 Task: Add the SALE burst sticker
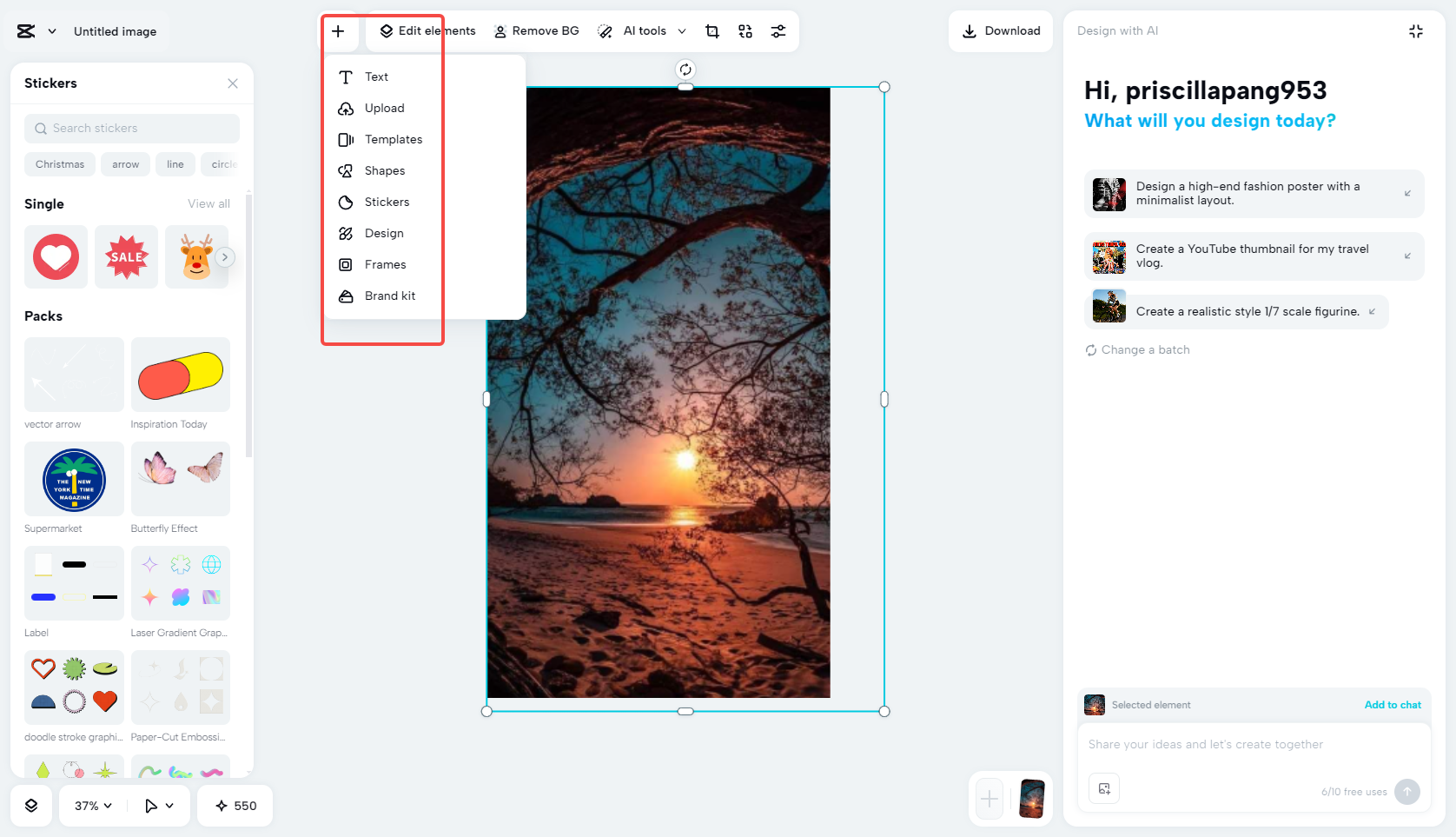coord(127,257)
